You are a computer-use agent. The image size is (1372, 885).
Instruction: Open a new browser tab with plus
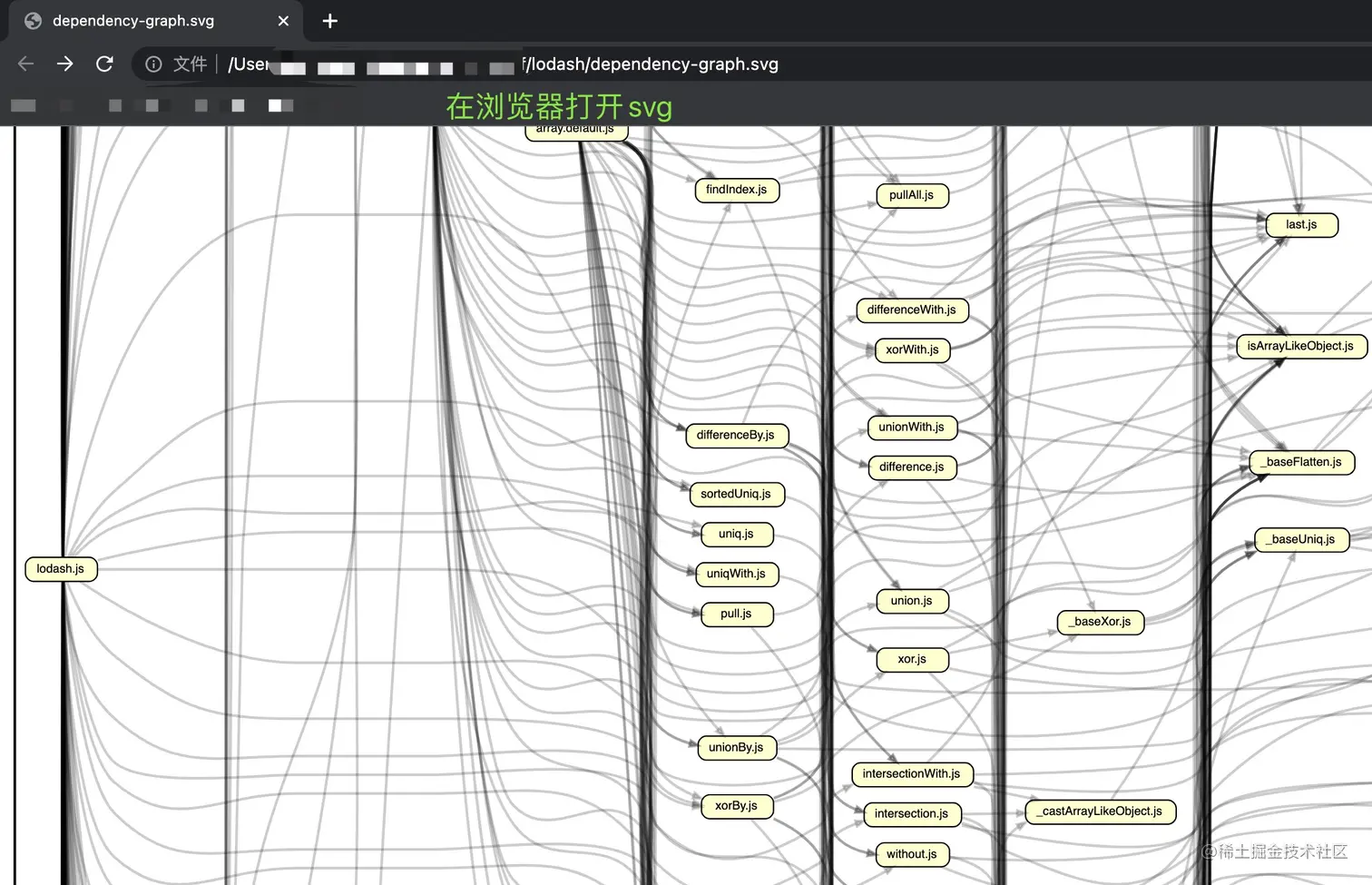click(330, 21)
